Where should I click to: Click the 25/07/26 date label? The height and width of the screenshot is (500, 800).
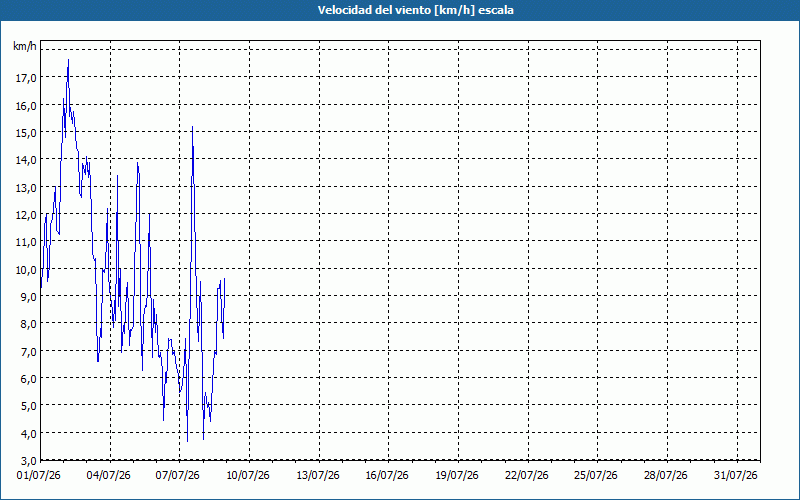click(596, 476)
